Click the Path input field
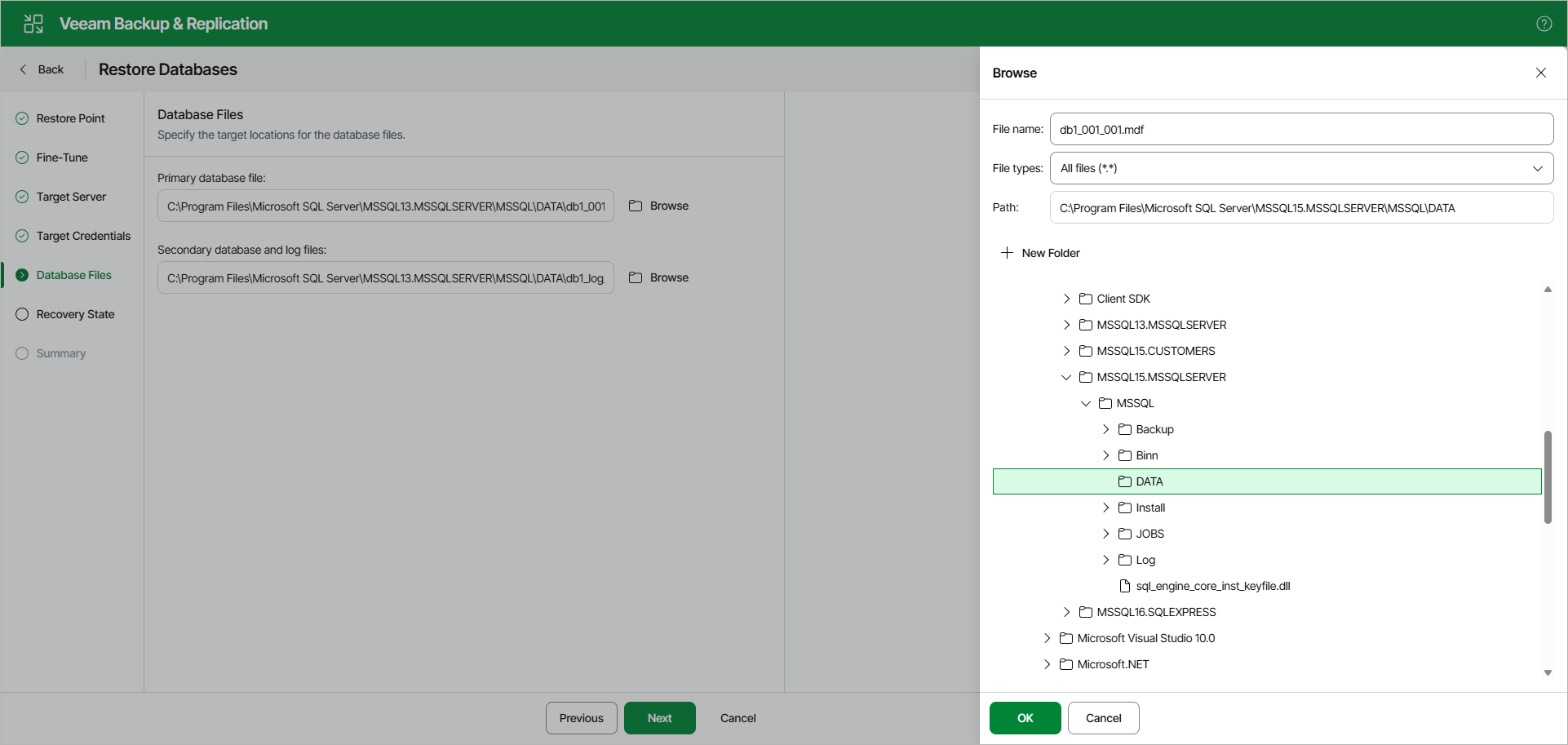This screenshot has width=1568, height=745. click(x=1301, y=207)
